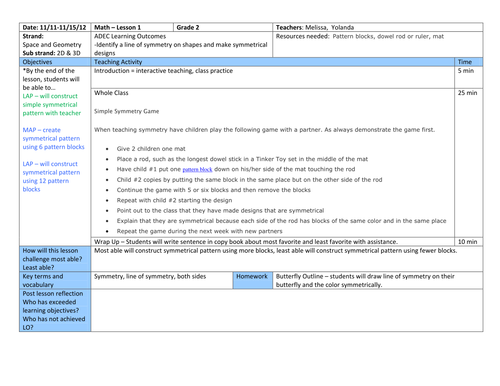Click the 'Grade 2' cell
This screenshot has width=500, height=386.
pos(223,27)
